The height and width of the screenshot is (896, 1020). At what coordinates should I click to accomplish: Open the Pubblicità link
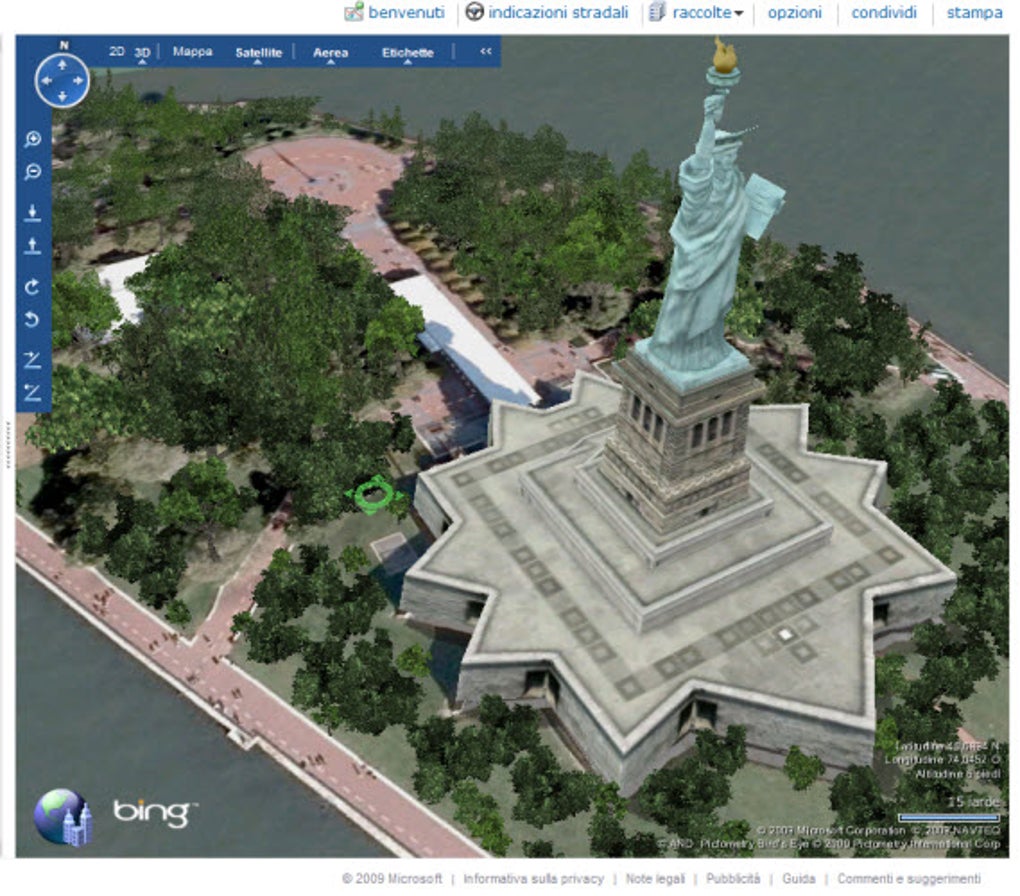pos(733,878)
